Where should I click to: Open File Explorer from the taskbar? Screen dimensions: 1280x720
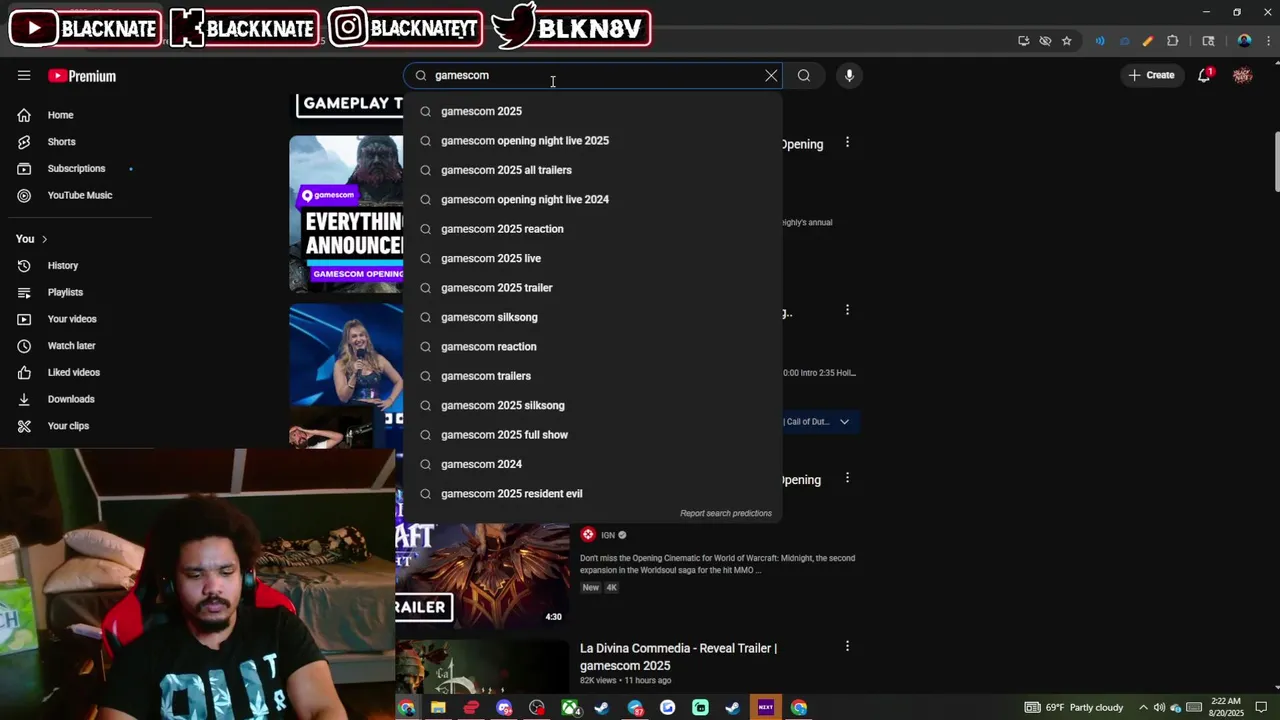coord(438,708)
